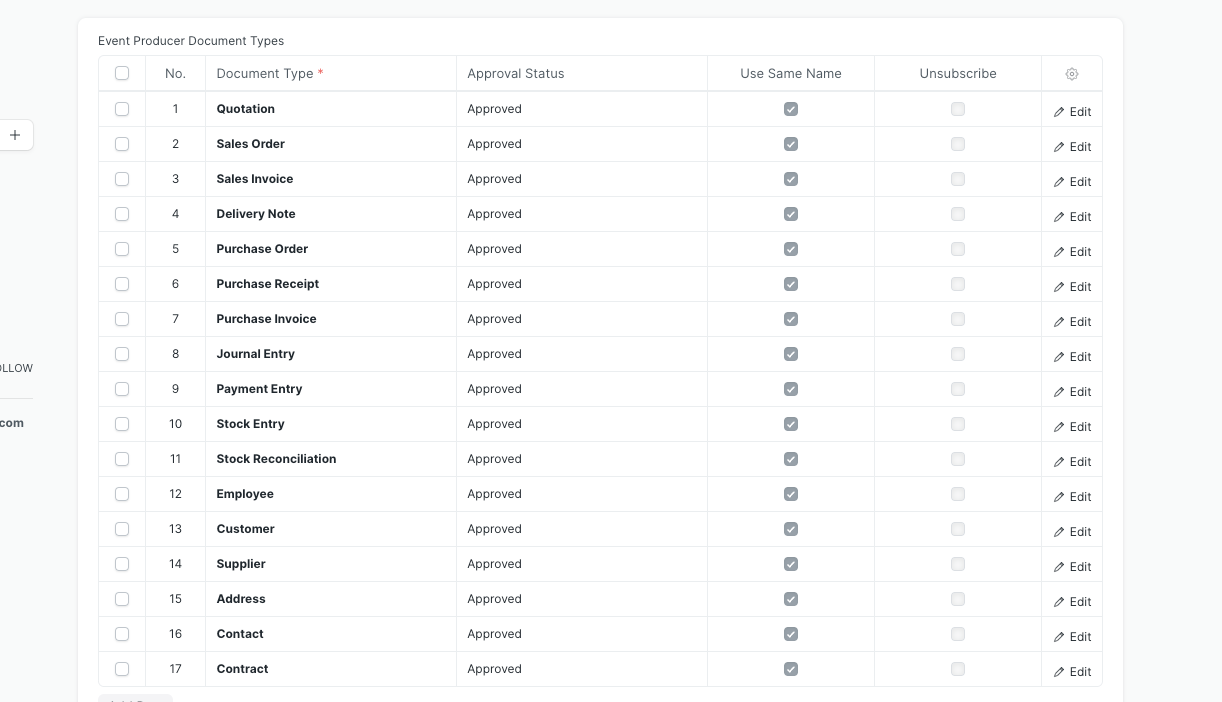1222x702 pixels.
Task: Edit the Contract row at the bottom
Action: coord(1071,671)
